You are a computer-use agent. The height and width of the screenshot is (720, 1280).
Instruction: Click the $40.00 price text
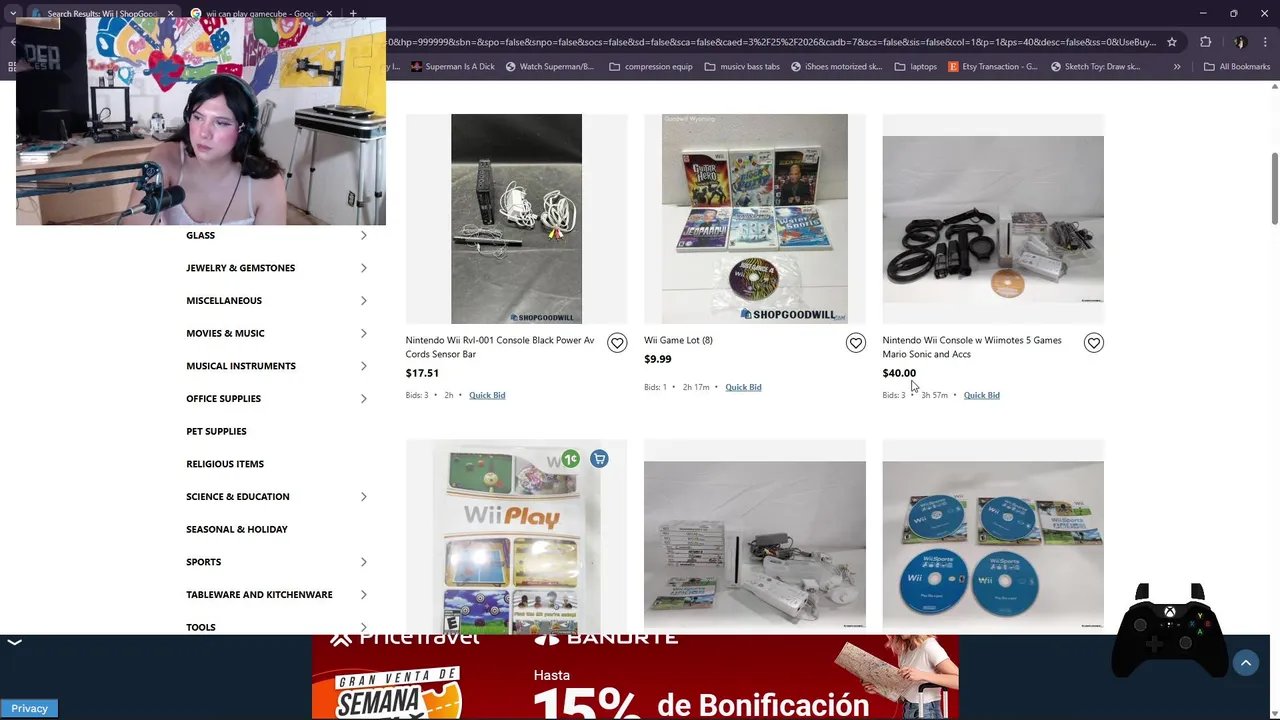point(899,373)
